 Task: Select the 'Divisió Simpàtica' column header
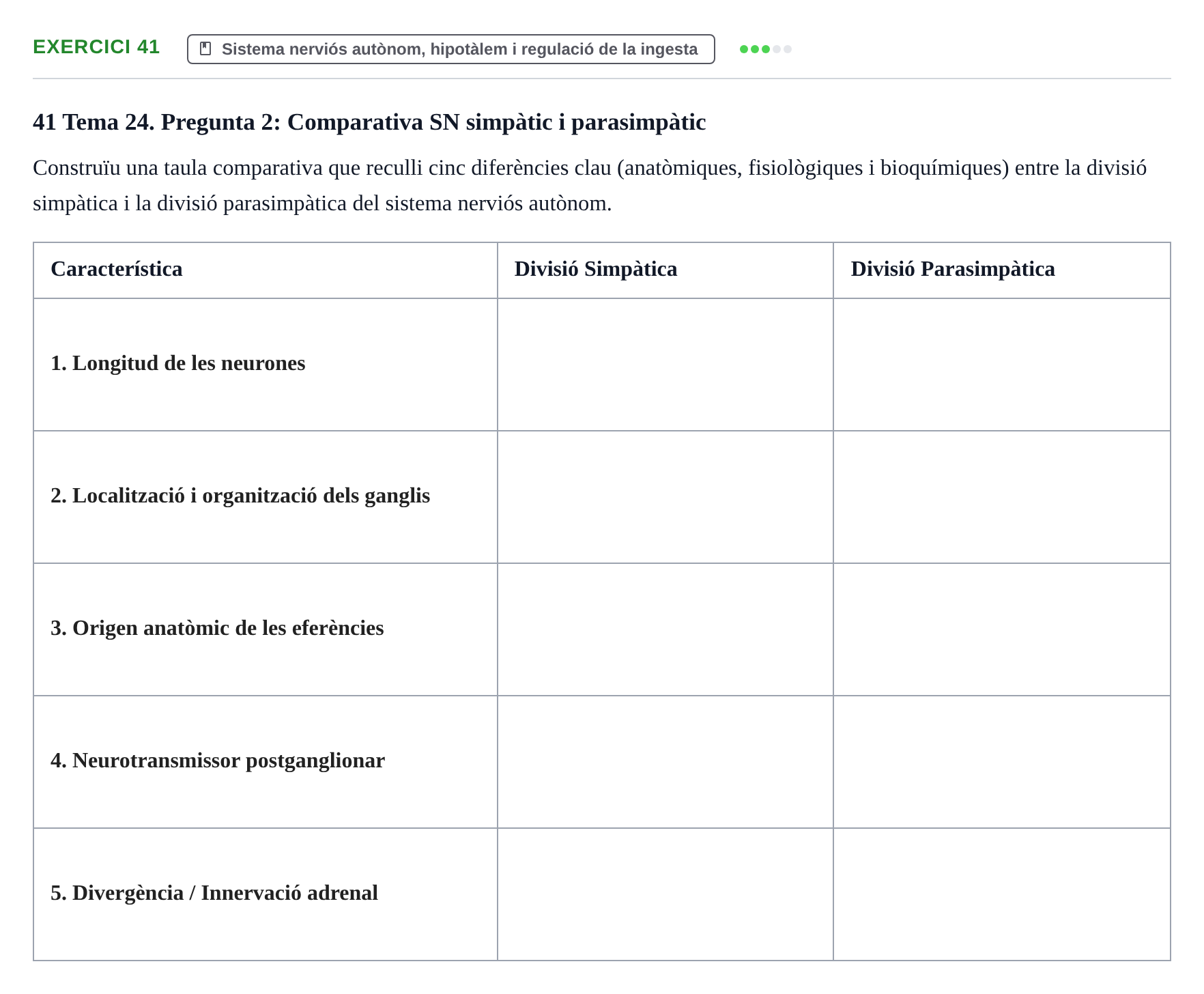click(665, 270)
